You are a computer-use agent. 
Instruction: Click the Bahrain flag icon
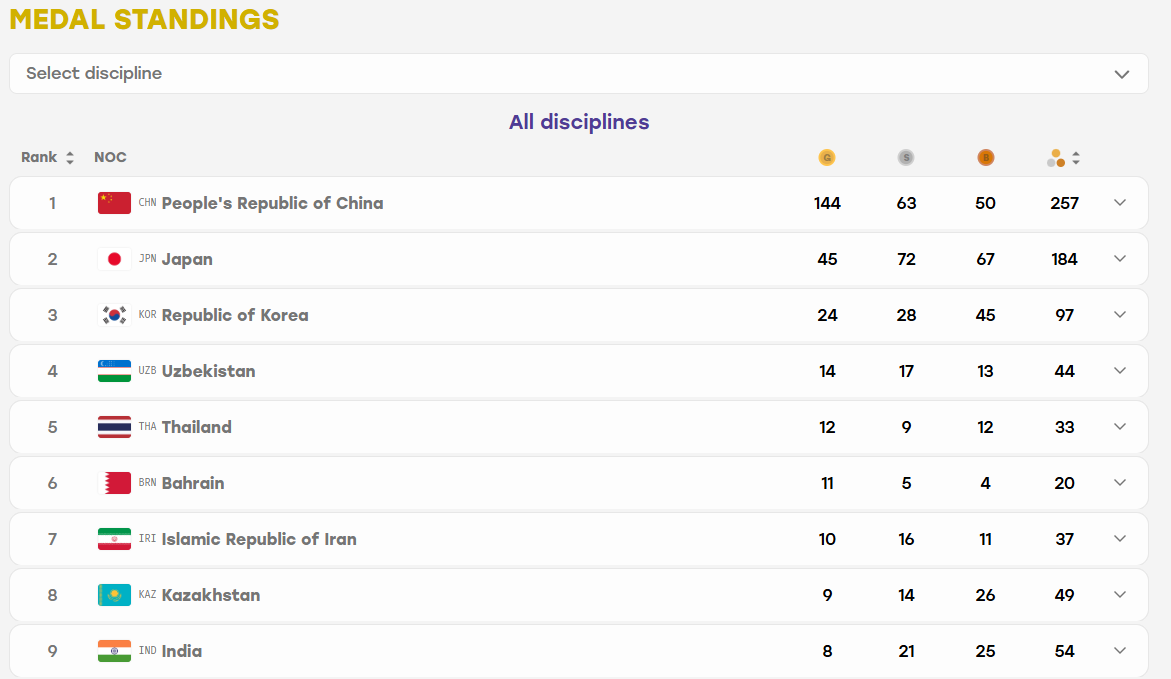tap(114, 483)
